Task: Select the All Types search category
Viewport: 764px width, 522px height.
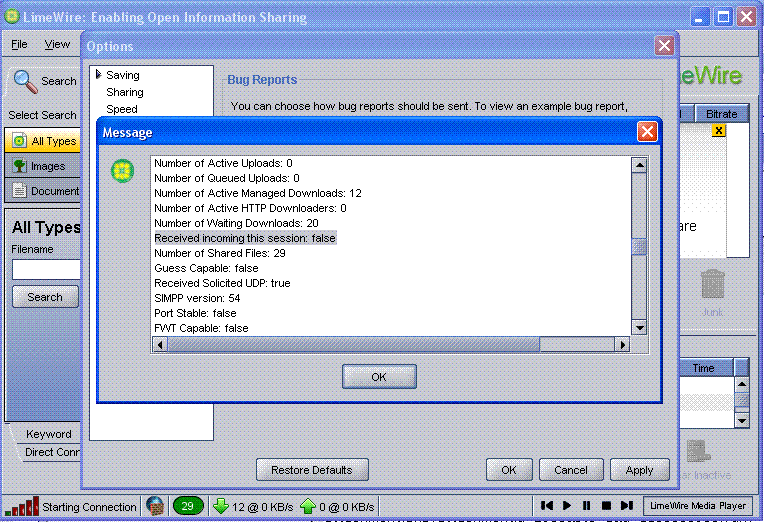Action: (x=46, y=141)
